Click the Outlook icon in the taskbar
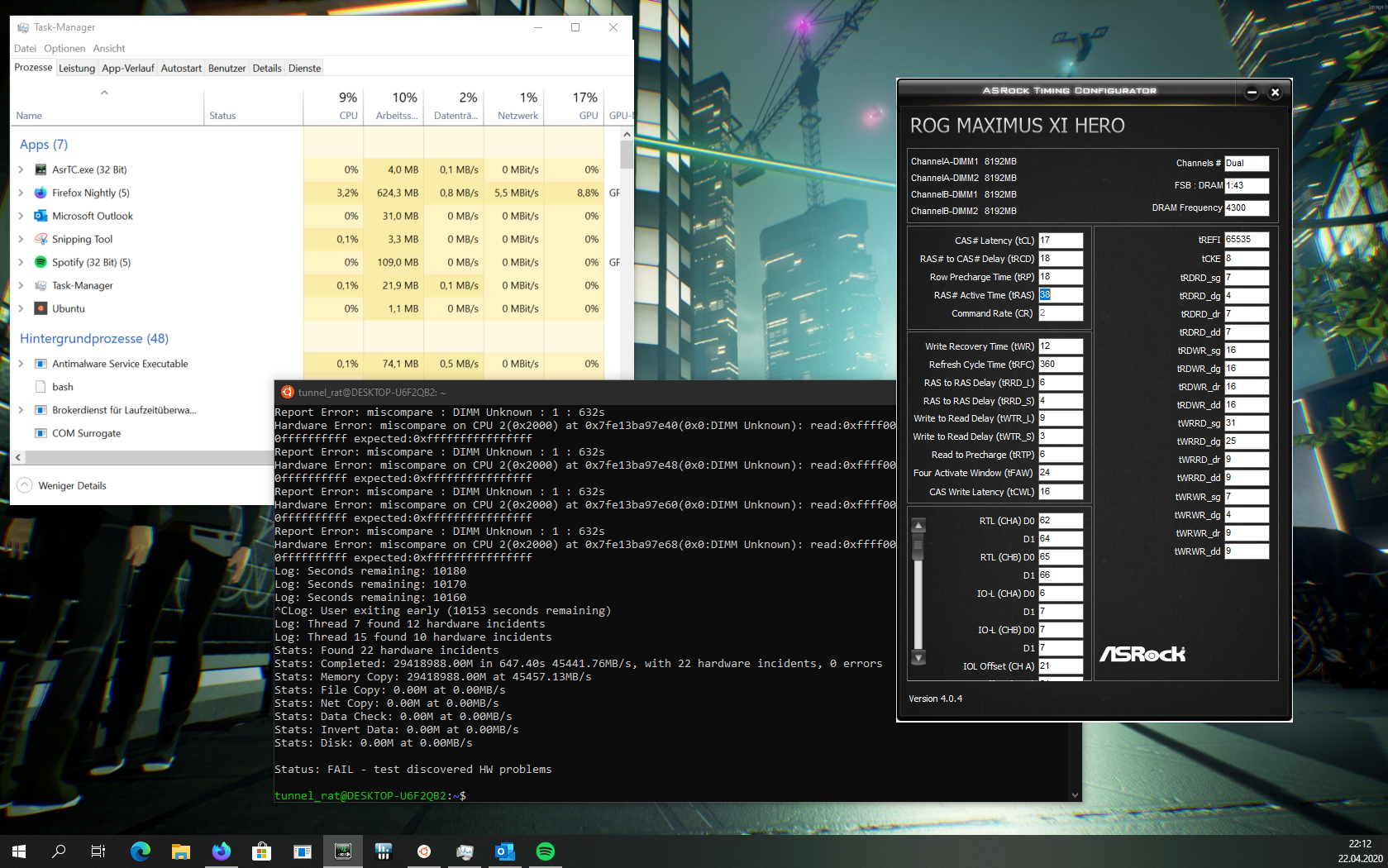 coord(504,851)
